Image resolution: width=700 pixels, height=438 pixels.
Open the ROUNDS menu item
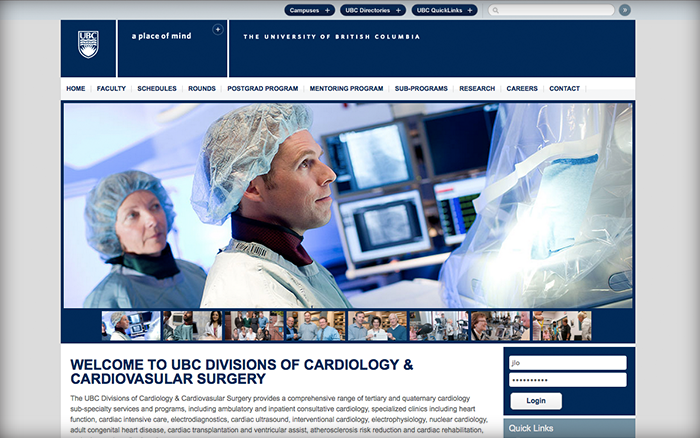202,88
